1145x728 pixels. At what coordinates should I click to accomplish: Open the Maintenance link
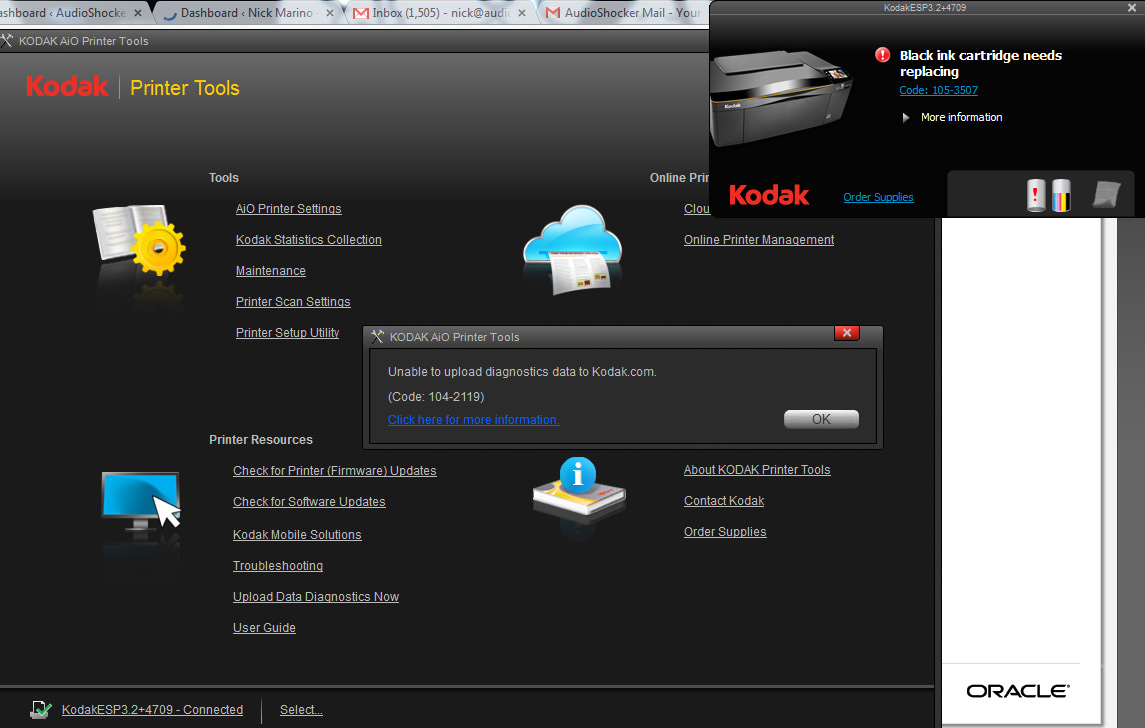coord(270,271)
